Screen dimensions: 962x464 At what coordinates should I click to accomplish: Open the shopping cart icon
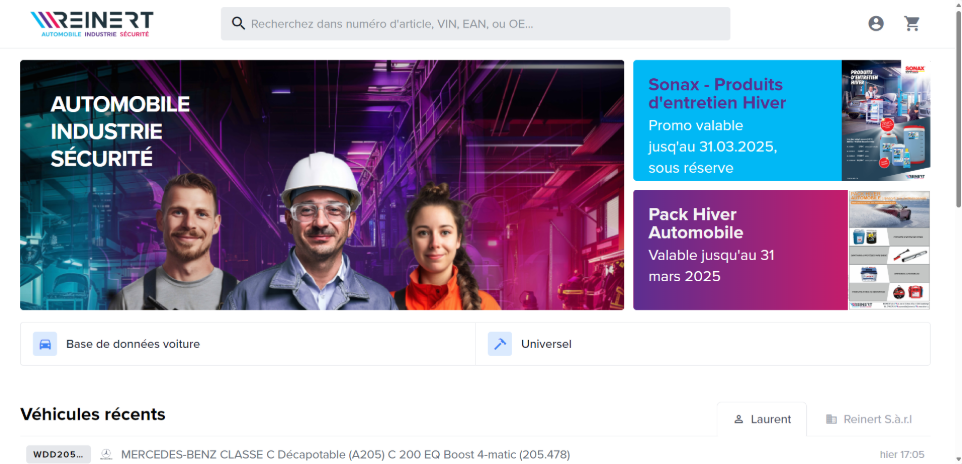912,24
